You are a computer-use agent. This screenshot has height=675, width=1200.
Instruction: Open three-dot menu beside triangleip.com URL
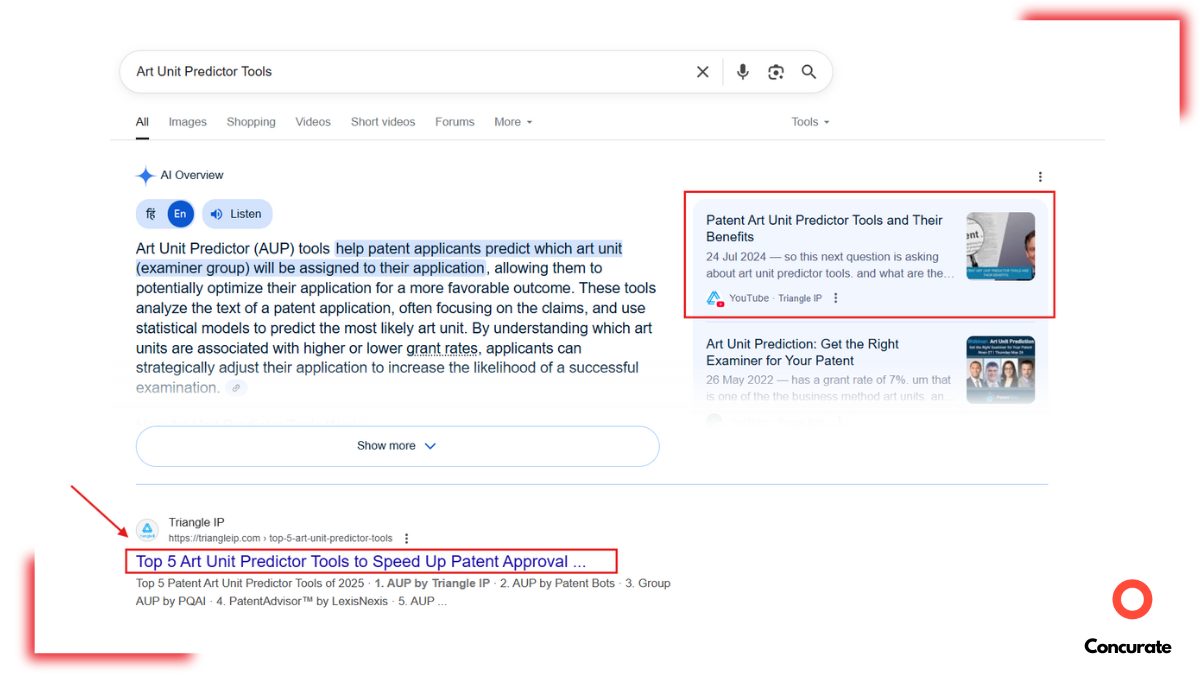406,538
